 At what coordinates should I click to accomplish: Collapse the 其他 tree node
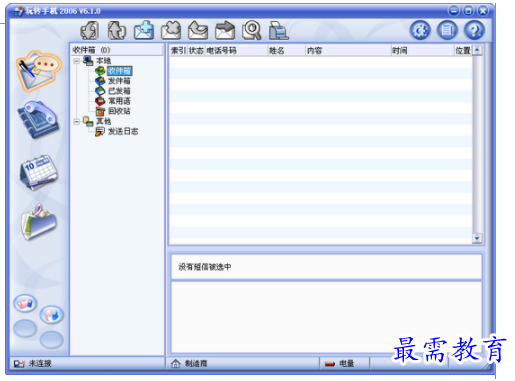(x=77, y=122)
